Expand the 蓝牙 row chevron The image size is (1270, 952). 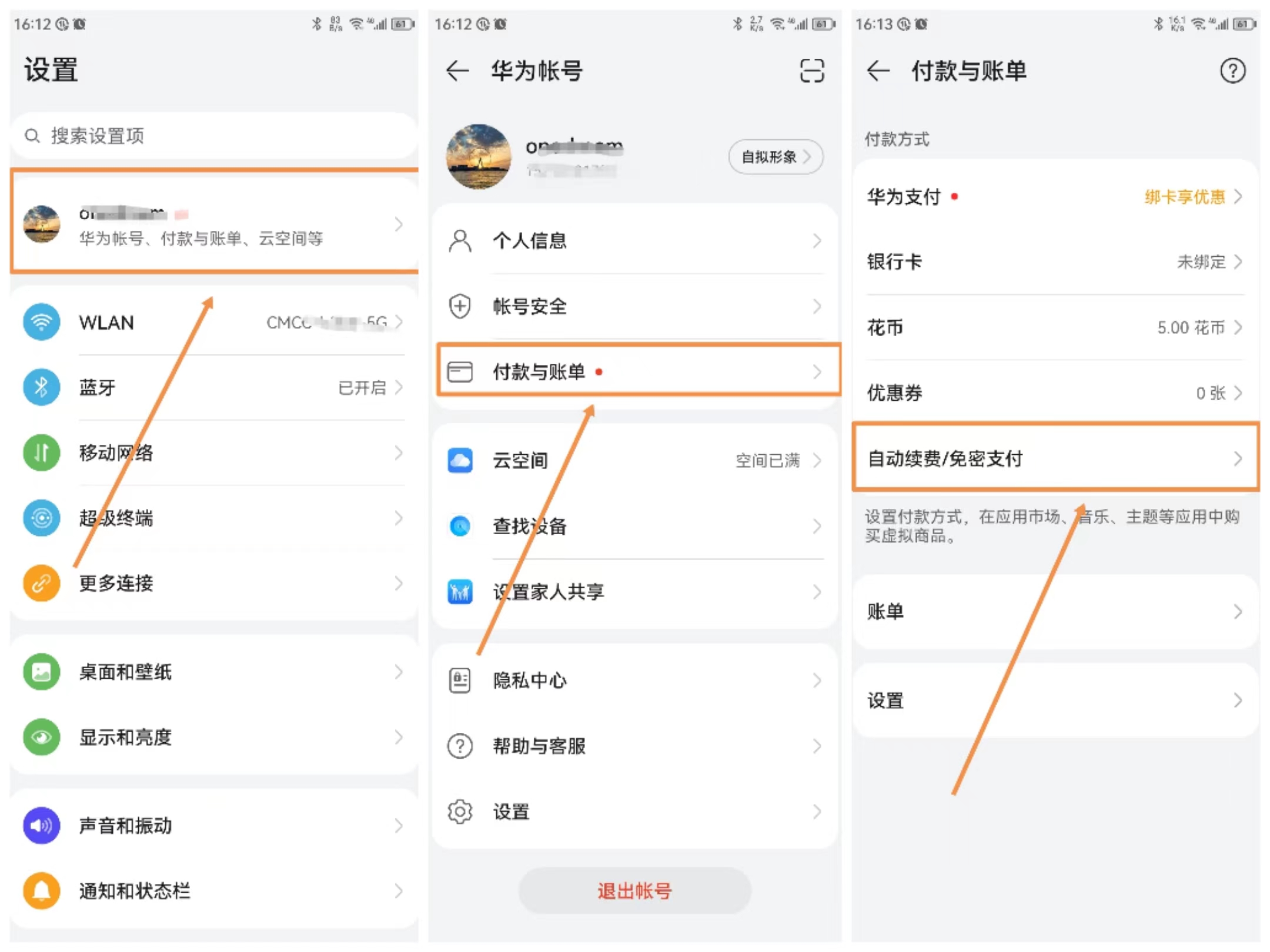(399, 387)
